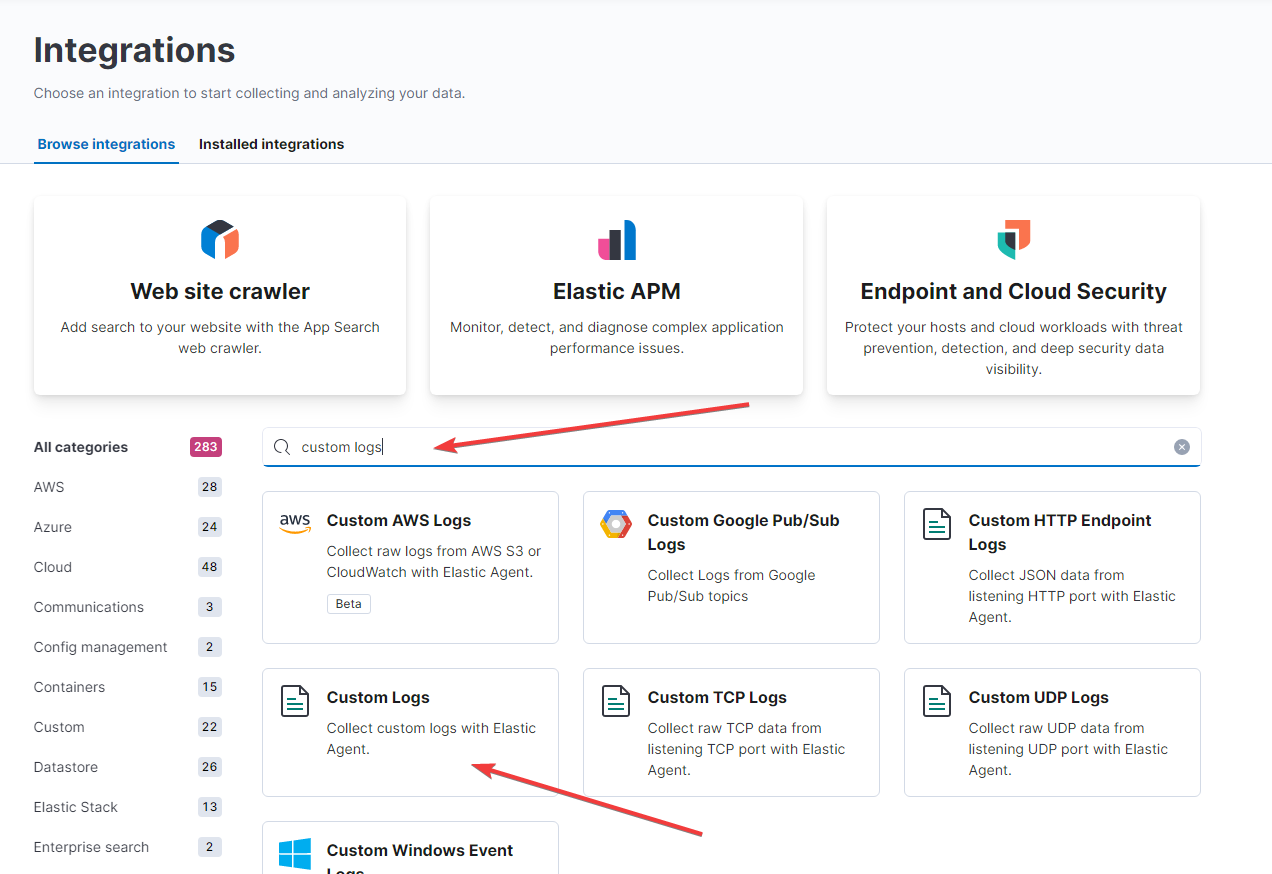Screen dimensions: 1272x874
Task: Click the Endpoint and Cloud Security logo
Action: pos(1012,239)
